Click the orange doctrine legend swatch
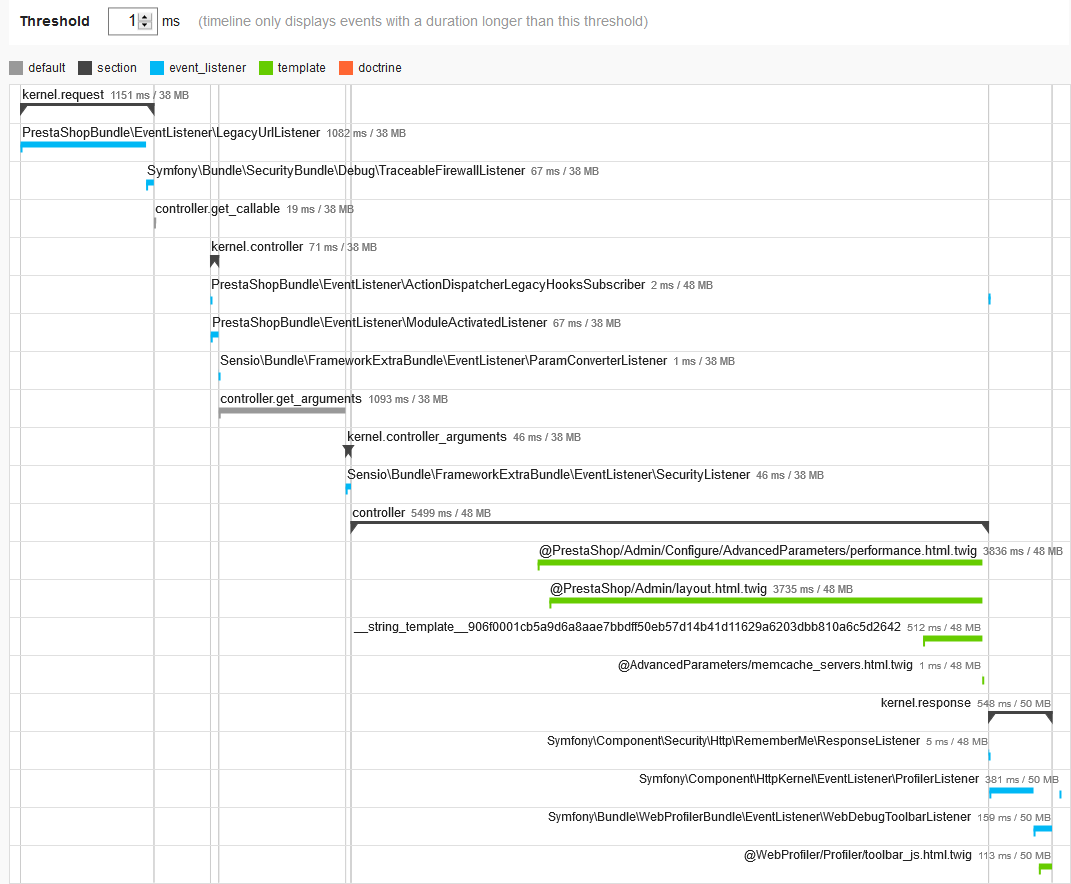The image size is (1071, 884). point(346,68)
